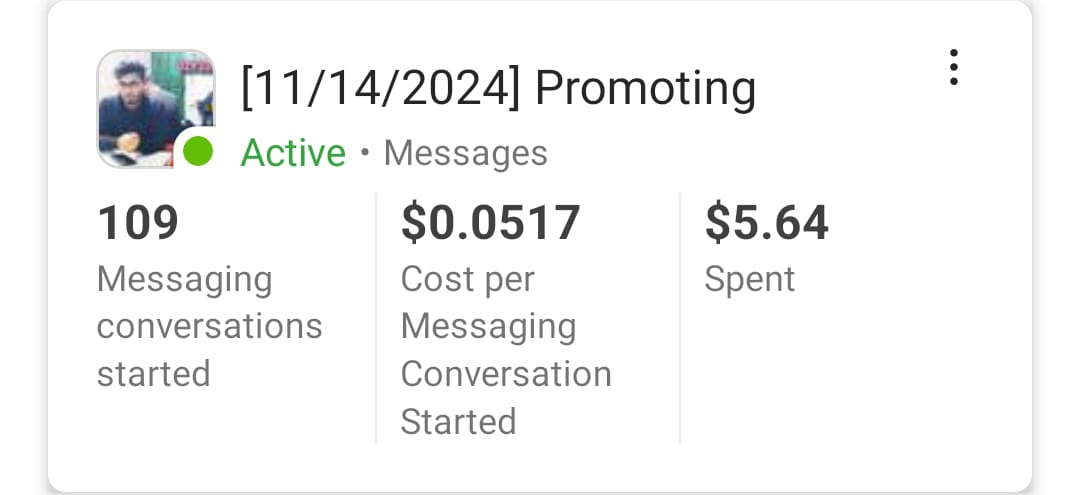Click the $5.64 spent amount
Screen dimensions: 1080x495
(x=766, y=222)
